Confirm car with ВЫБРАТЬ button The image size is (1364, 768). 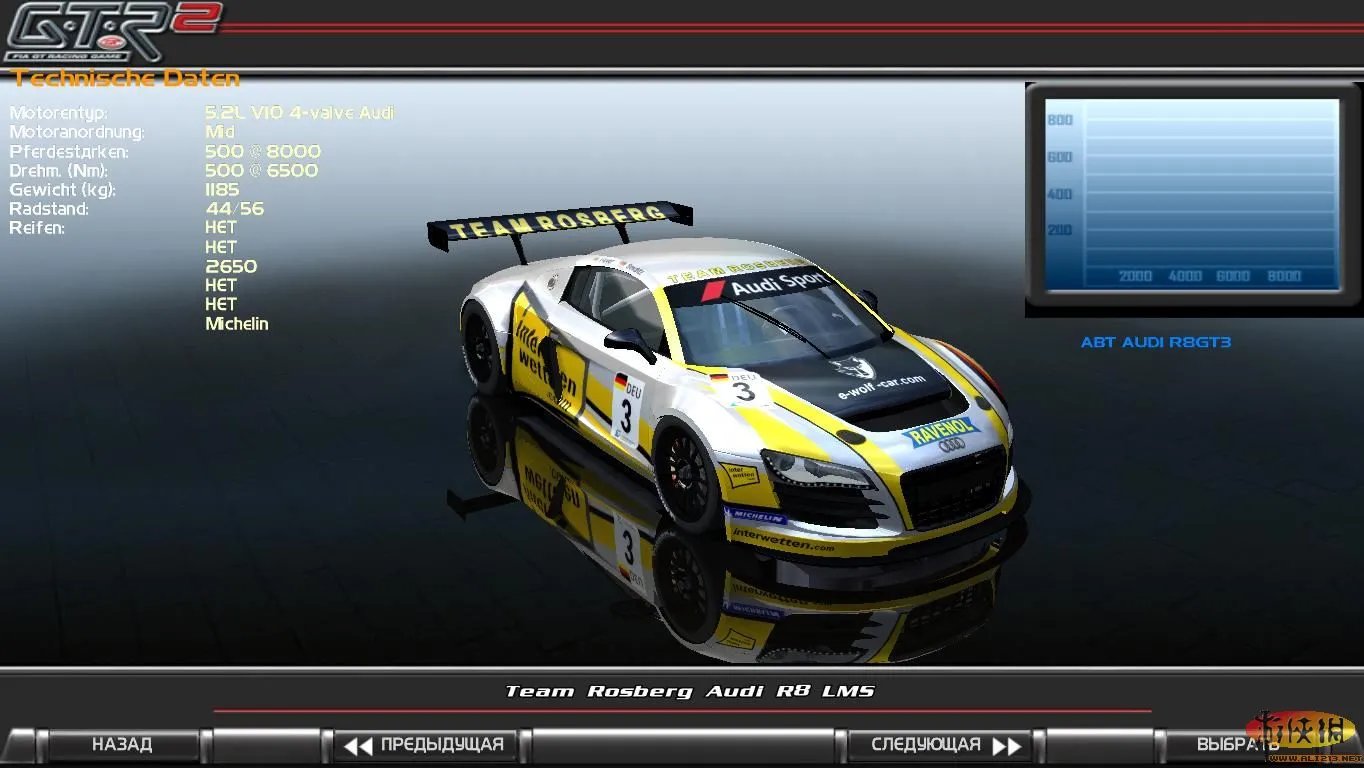[x=1237, y=745]
